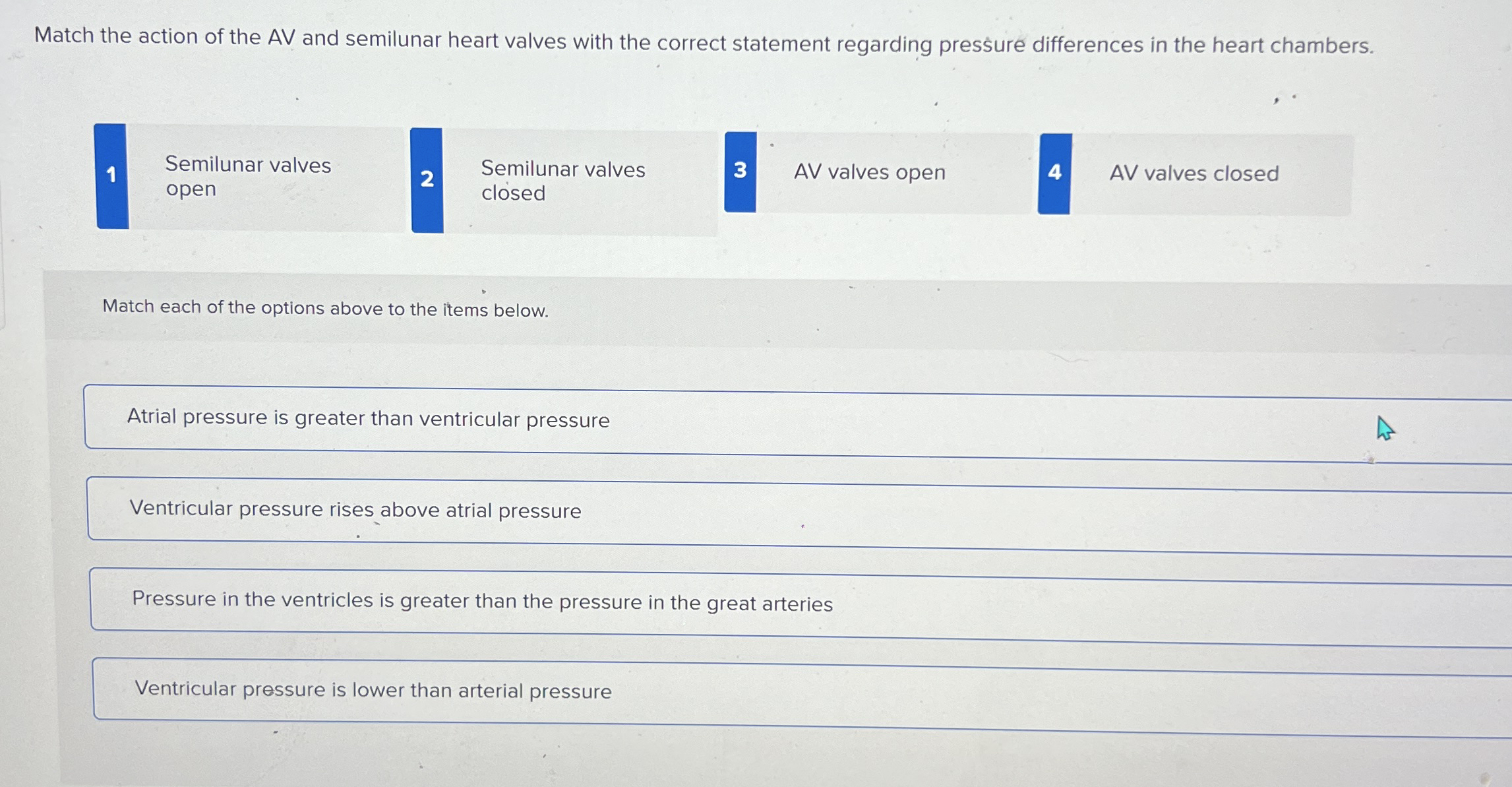Click the "Match each of the options above" instruction

pyautogui.click(x=325, y=308)
